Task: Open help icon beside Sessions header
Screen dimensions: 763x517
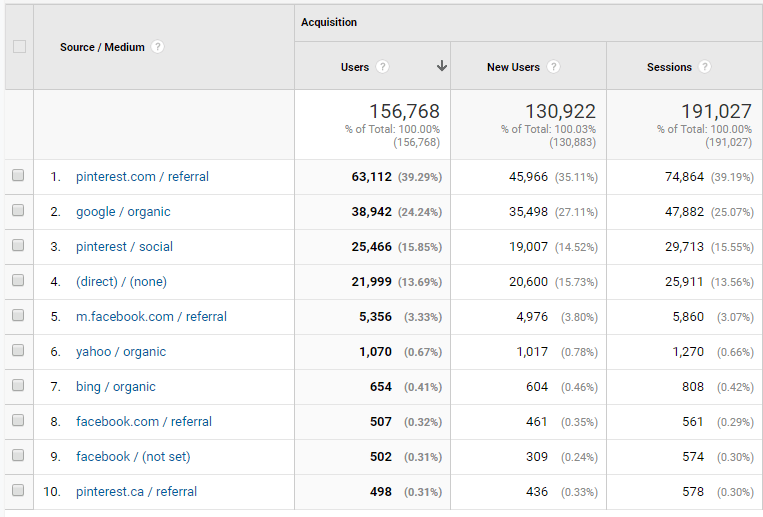Action: pyautogui.click(x=705, y=67)
